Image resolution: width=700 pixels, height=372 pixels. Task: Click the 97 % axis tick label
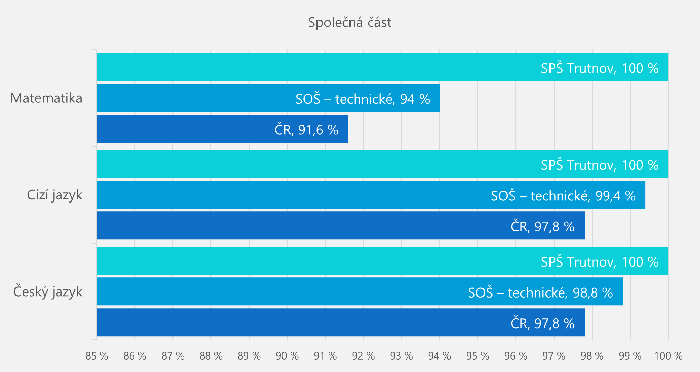coord(554,356)
